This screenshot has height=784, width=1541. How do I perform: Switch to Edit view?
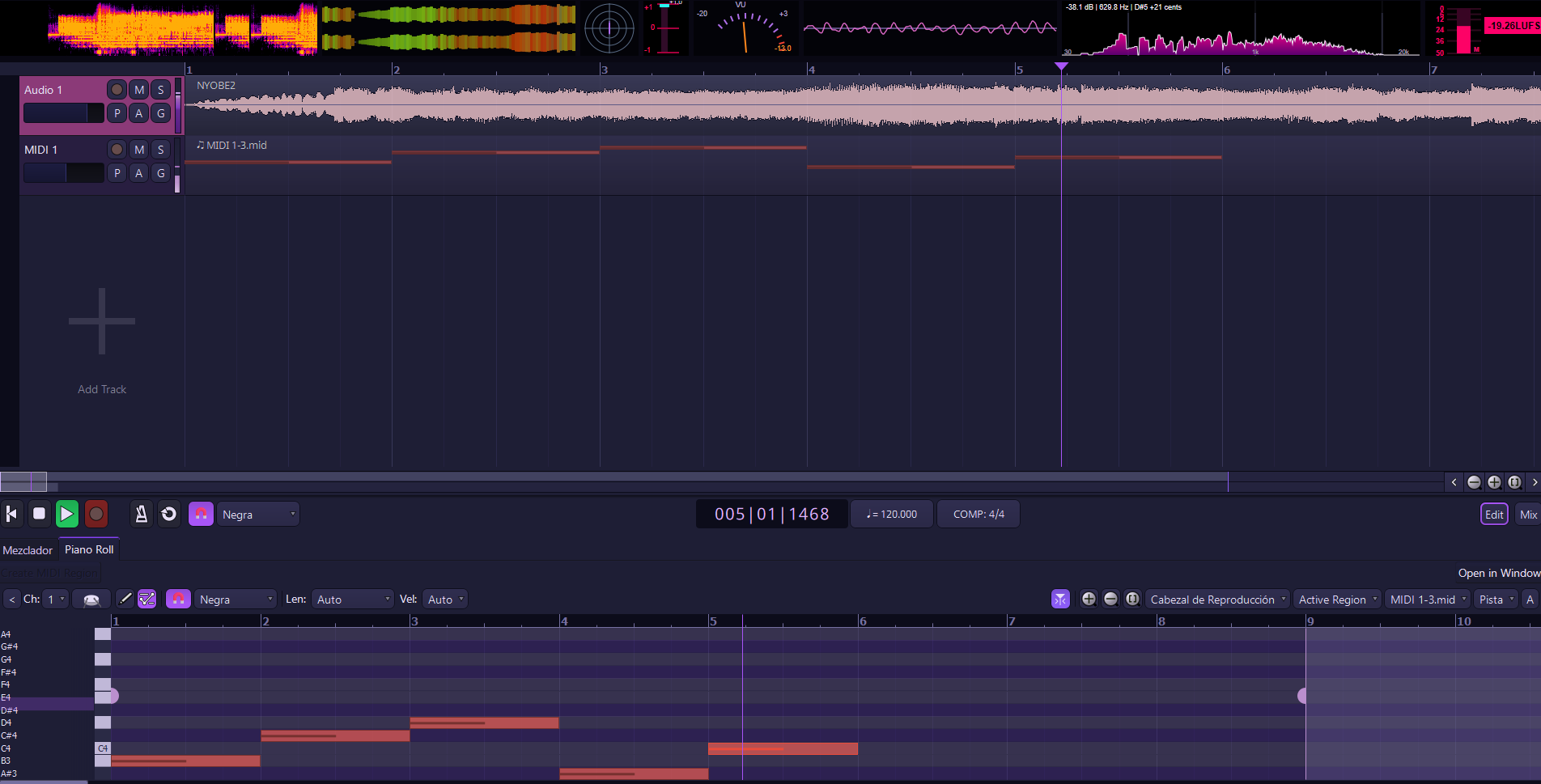pyautogui.click(x=1494, y=514)
